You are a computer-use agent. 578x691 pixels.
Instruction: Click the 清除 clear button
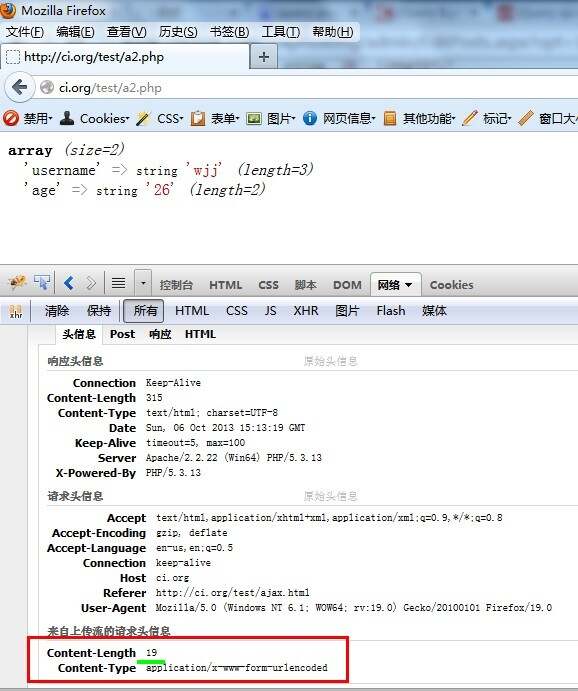click(57, 311)
